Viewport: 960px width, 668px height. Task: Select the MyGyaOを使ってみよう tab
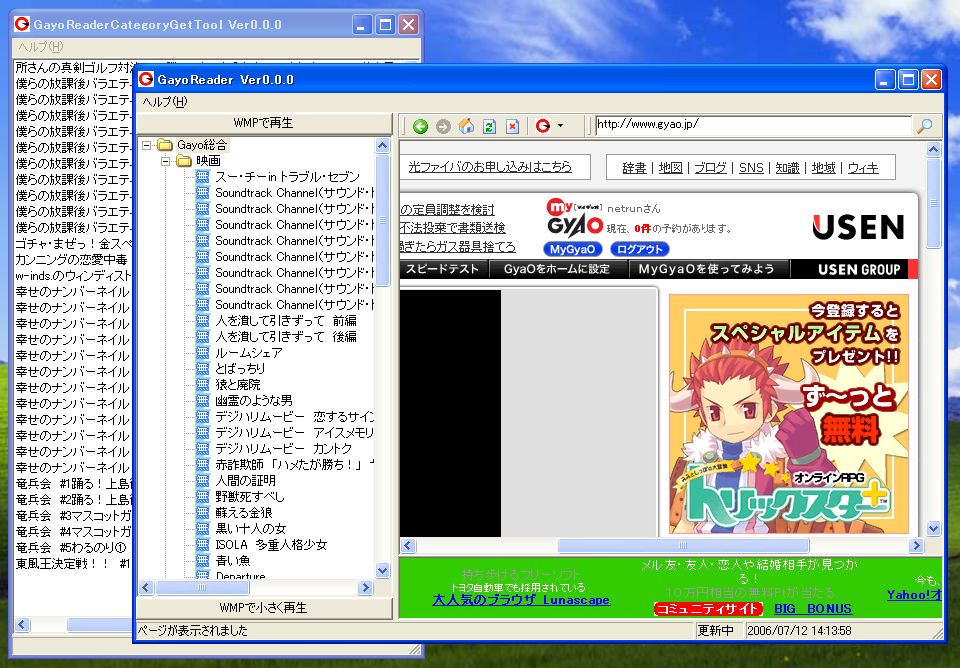[707, 269]
